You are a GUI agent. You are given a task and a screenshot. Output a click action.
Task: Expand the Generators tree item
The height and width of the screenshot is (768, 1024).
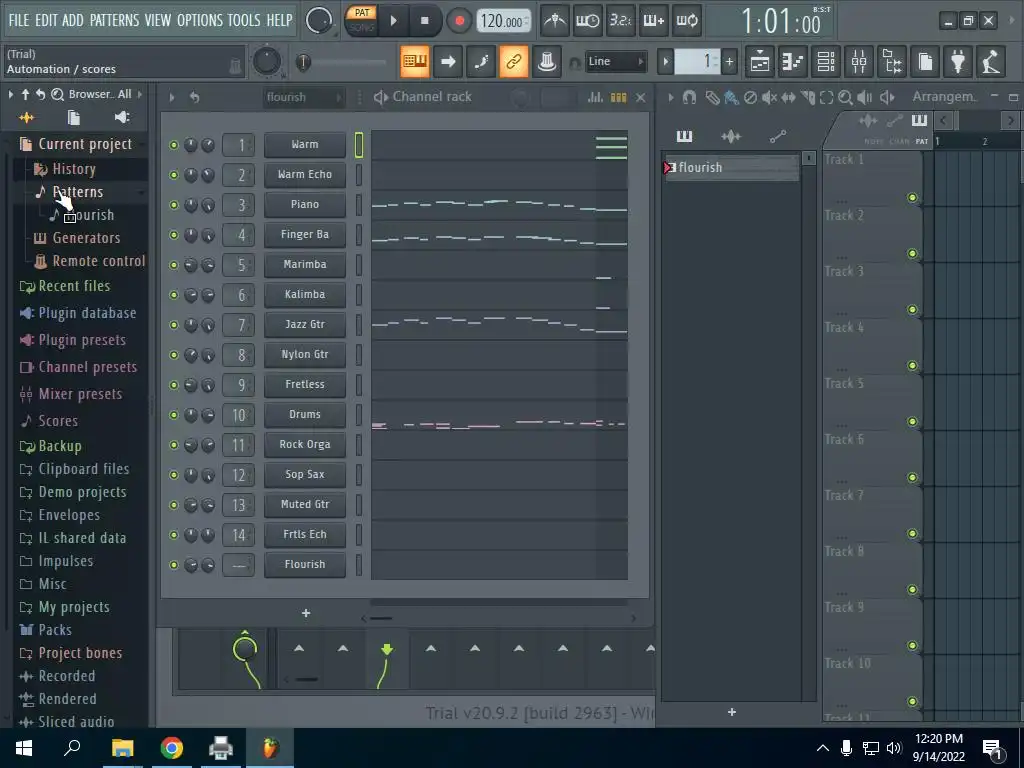click(86, 238)
